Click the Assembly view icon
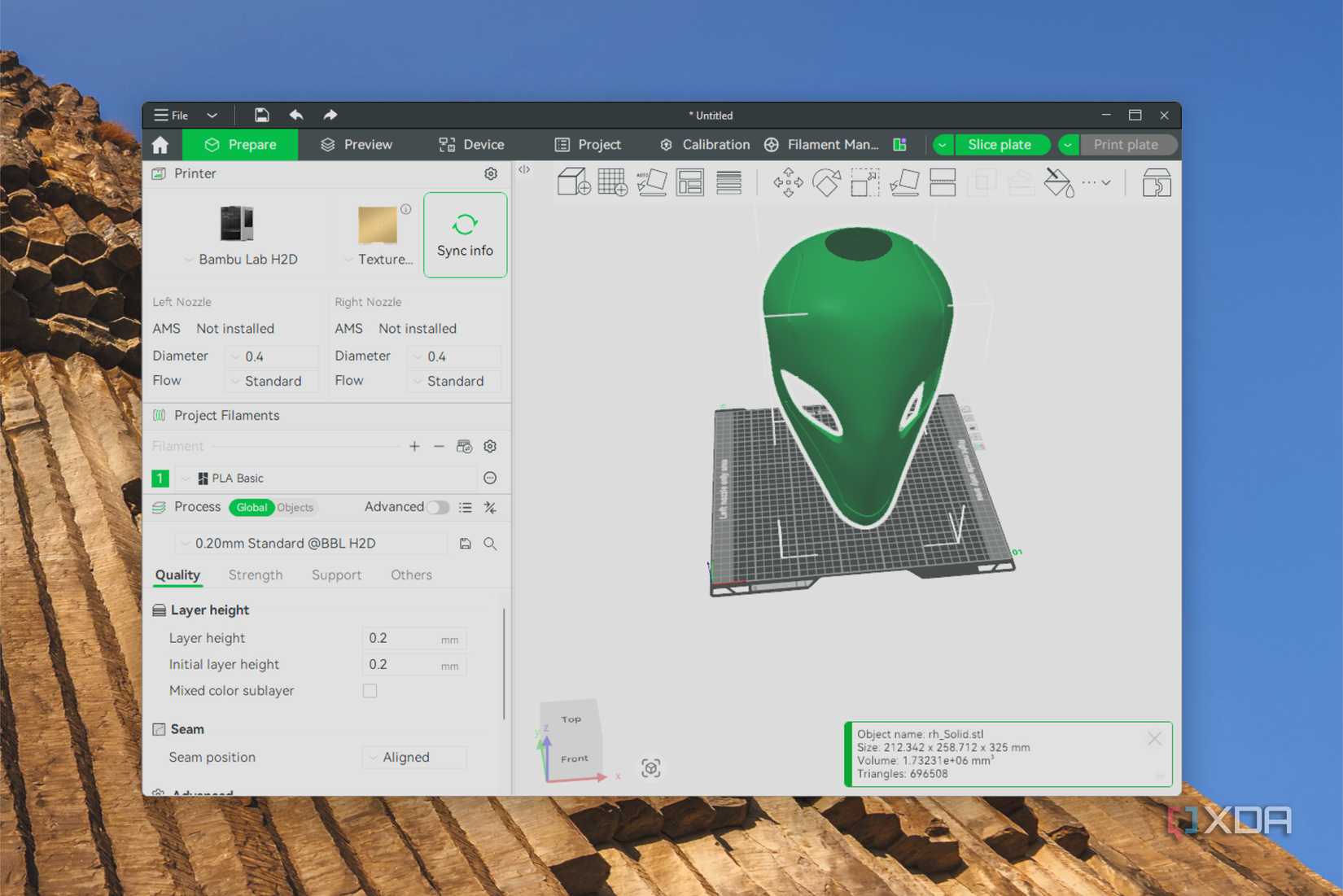Screen dimensions: 1343x896 [x=1156, y=182]
